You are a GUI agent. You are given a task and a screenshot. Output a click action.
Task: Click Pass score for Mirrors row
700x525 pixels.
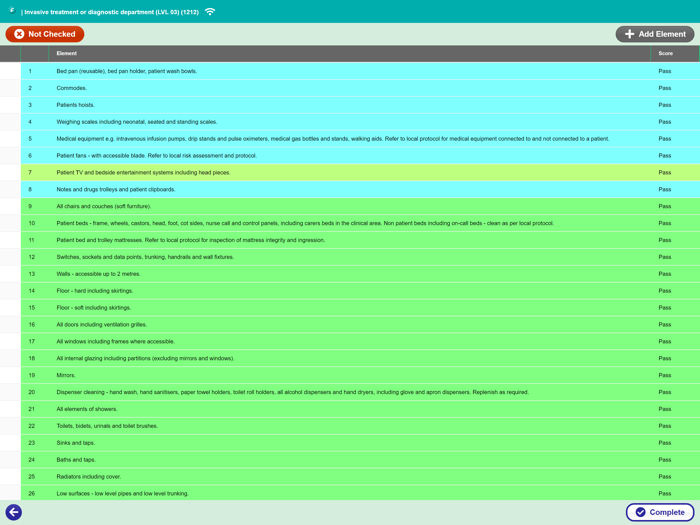pos(665,375)
